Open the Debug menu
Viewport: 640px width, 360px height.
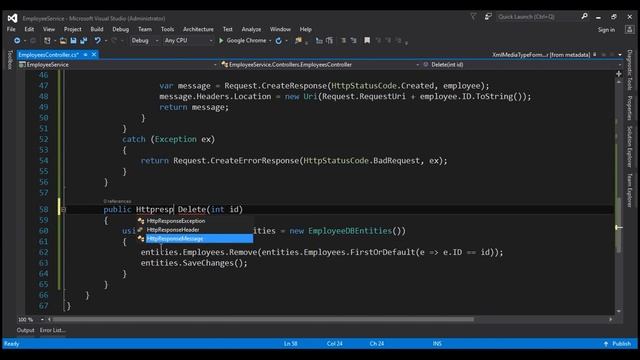[120, 29]
